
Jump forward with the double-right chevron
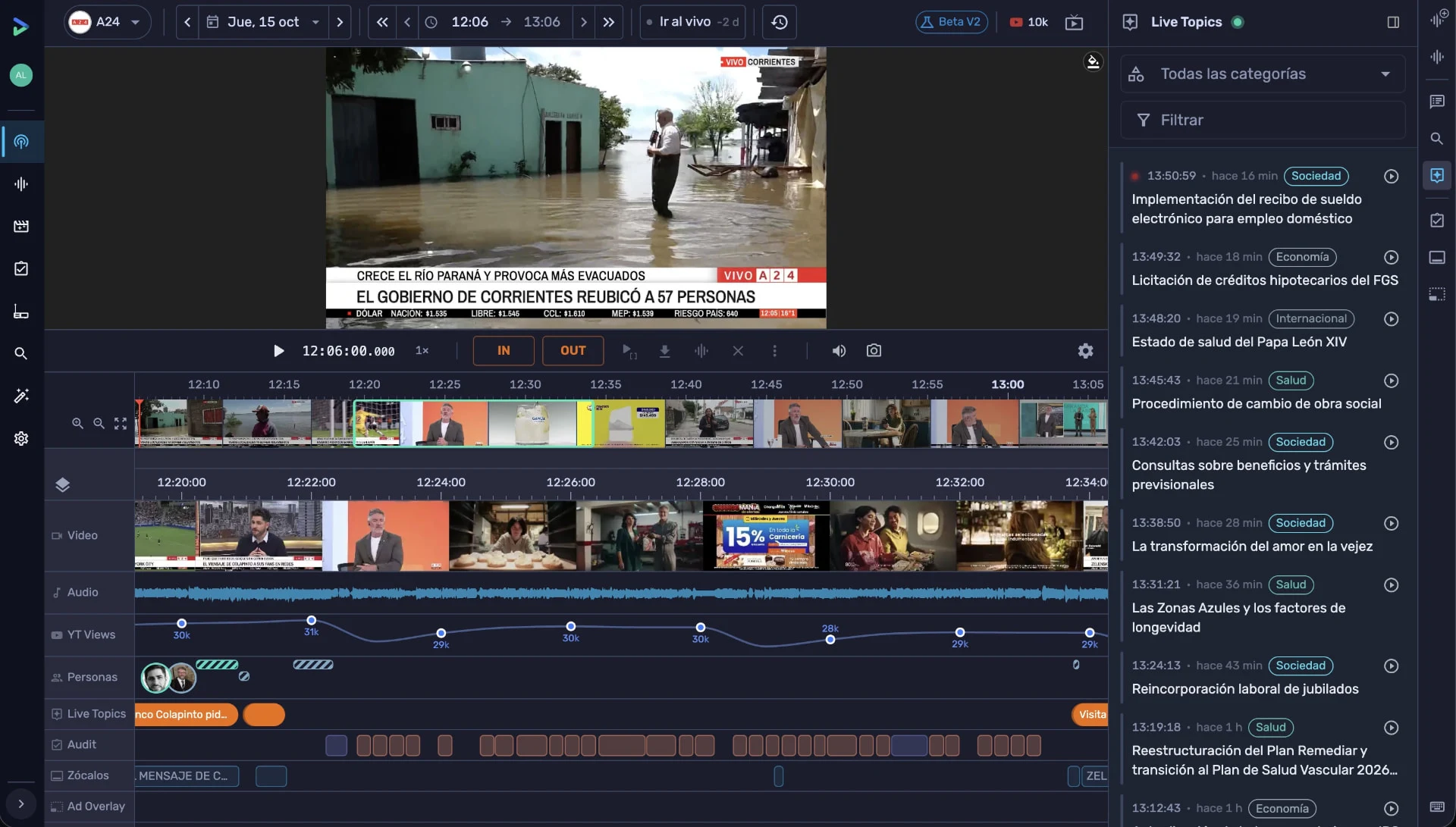[x=609, y=22]
